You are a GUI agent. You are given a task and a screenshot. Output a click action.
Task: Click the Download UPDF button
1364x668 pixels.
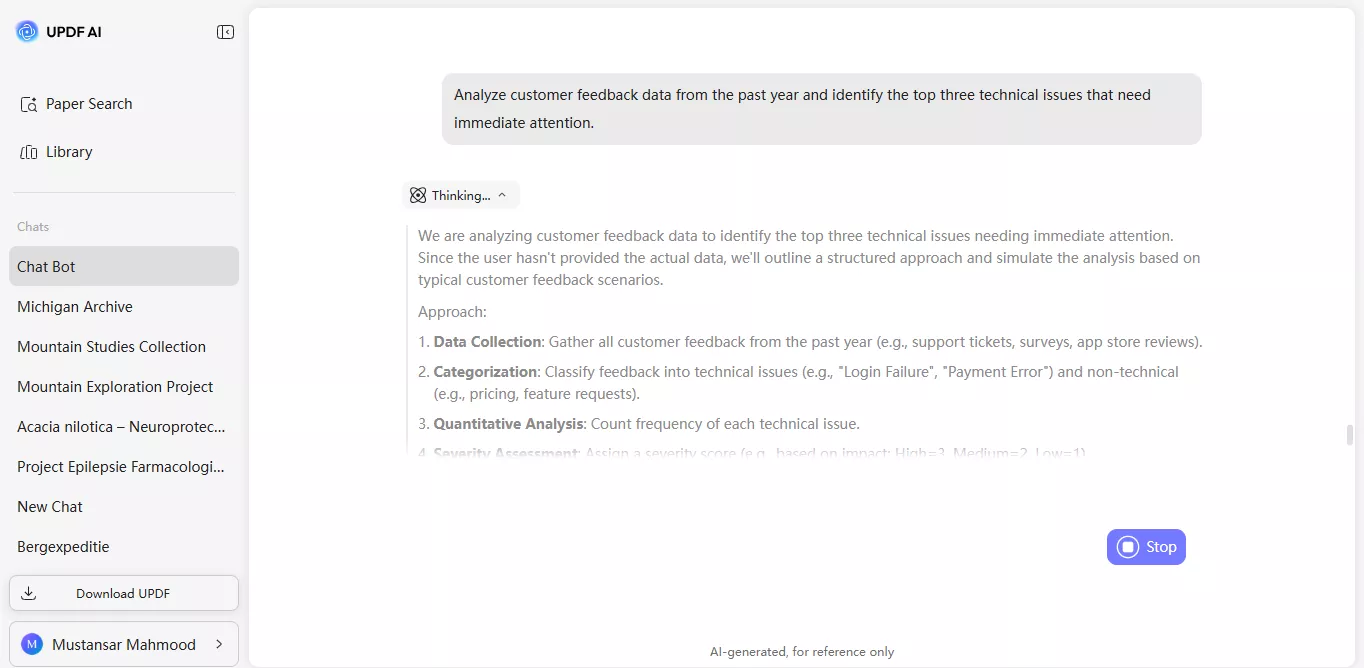tap(123, 592)
